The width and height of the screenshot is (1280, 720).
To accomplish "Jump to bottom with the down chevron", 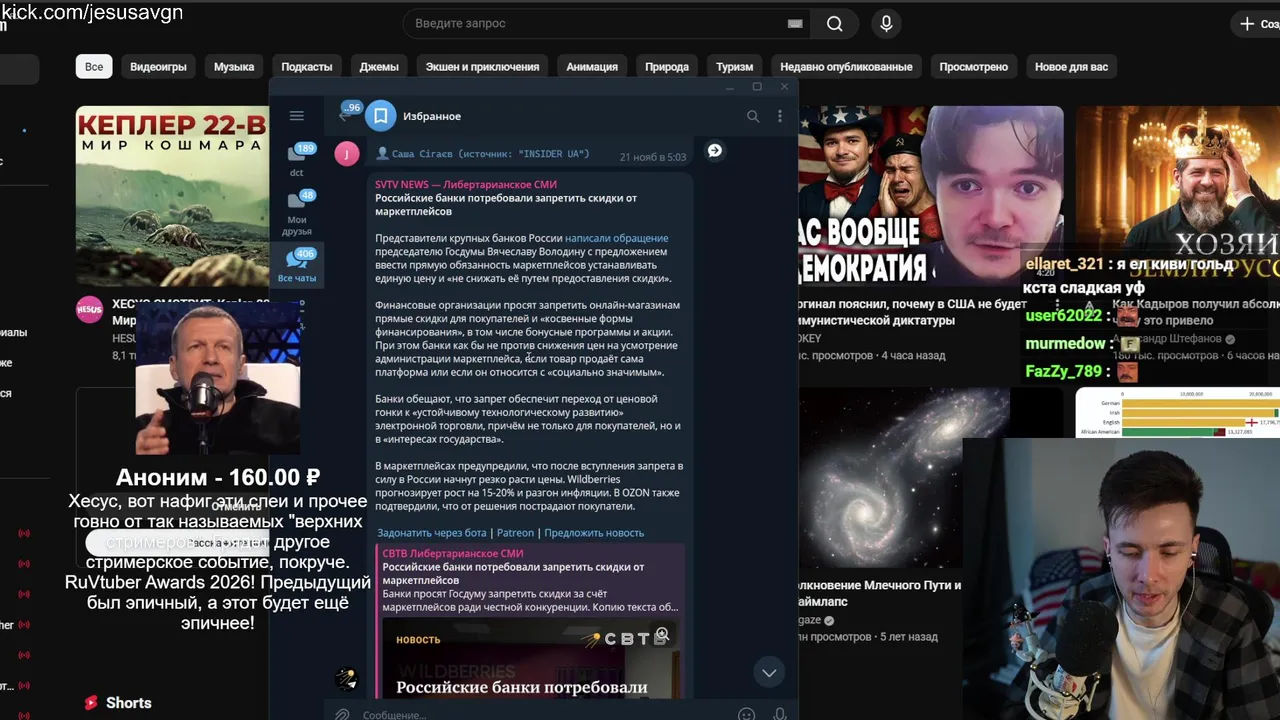I will pyautogui.click(x=769, y=673).
